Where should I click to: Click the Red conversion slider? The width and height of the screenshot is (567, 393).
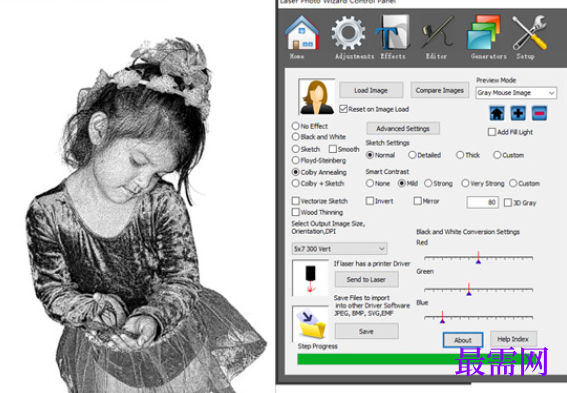478,258
